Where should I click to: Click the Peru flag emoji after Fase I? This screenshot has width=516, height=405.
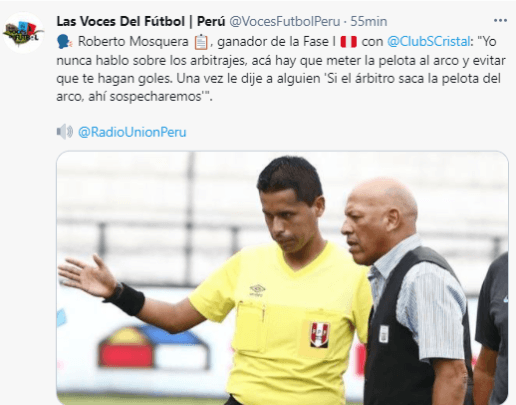(x=349, y=42)
